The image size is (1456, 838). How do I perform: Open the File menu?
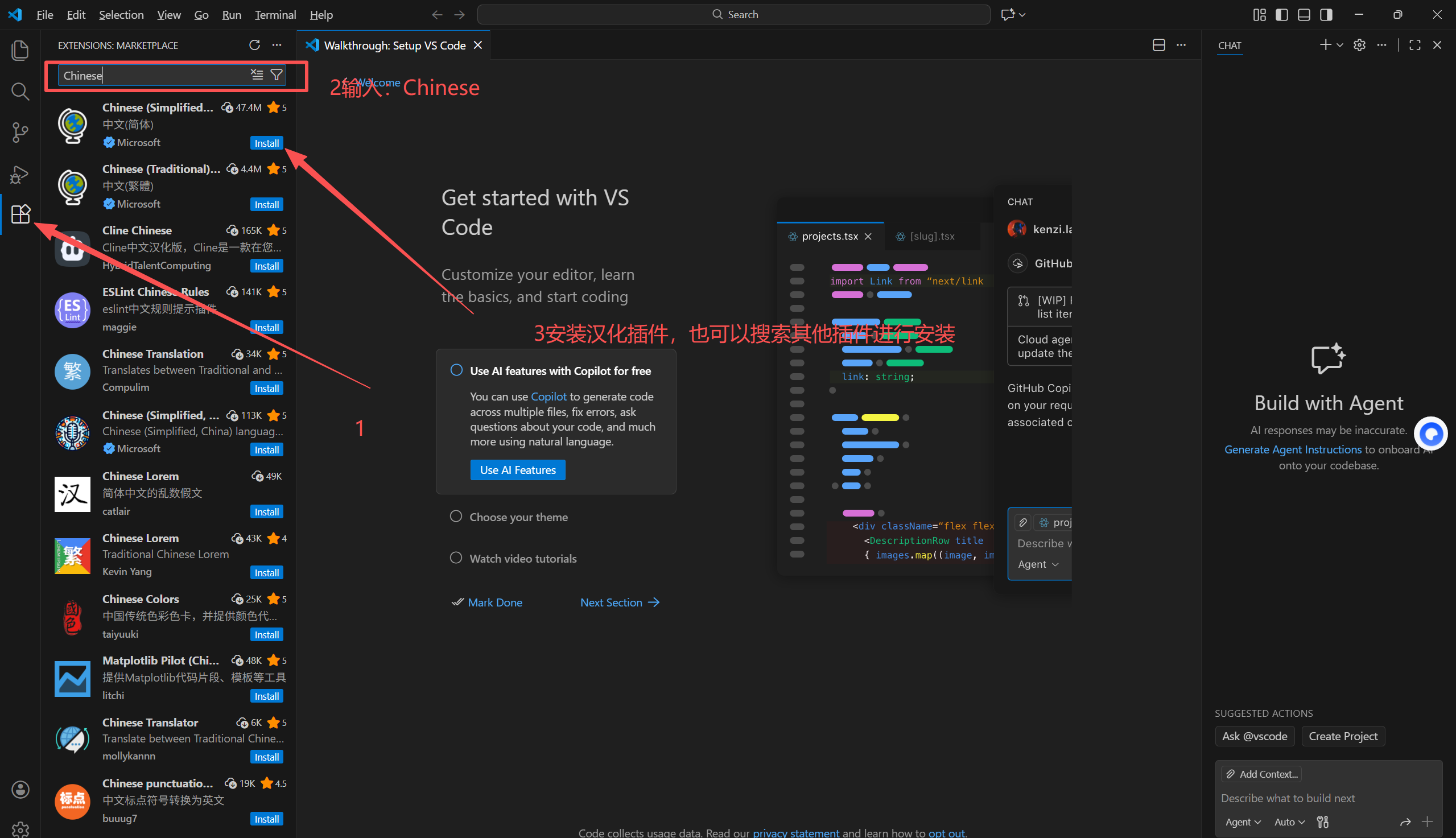(x=45, y=14)
